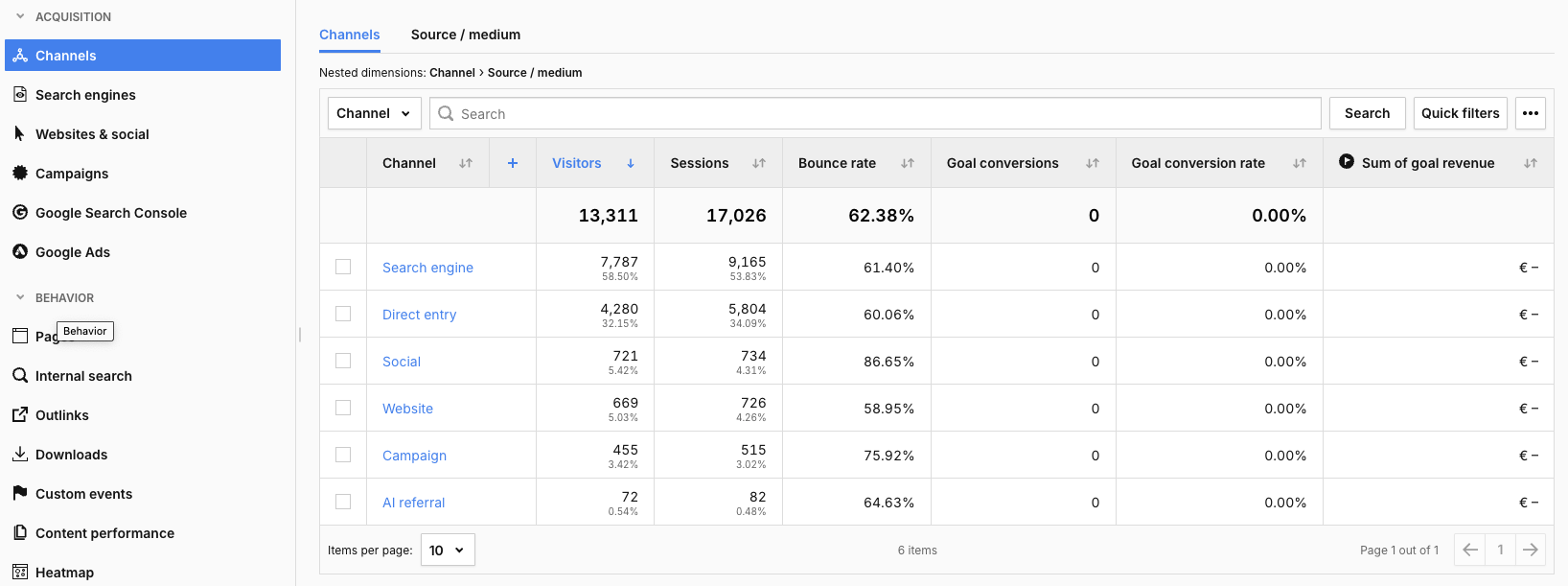The width and height of the screenshot is (1568, 586).
Task: Click the plus icon to add dimension
Action: [513, 163]
